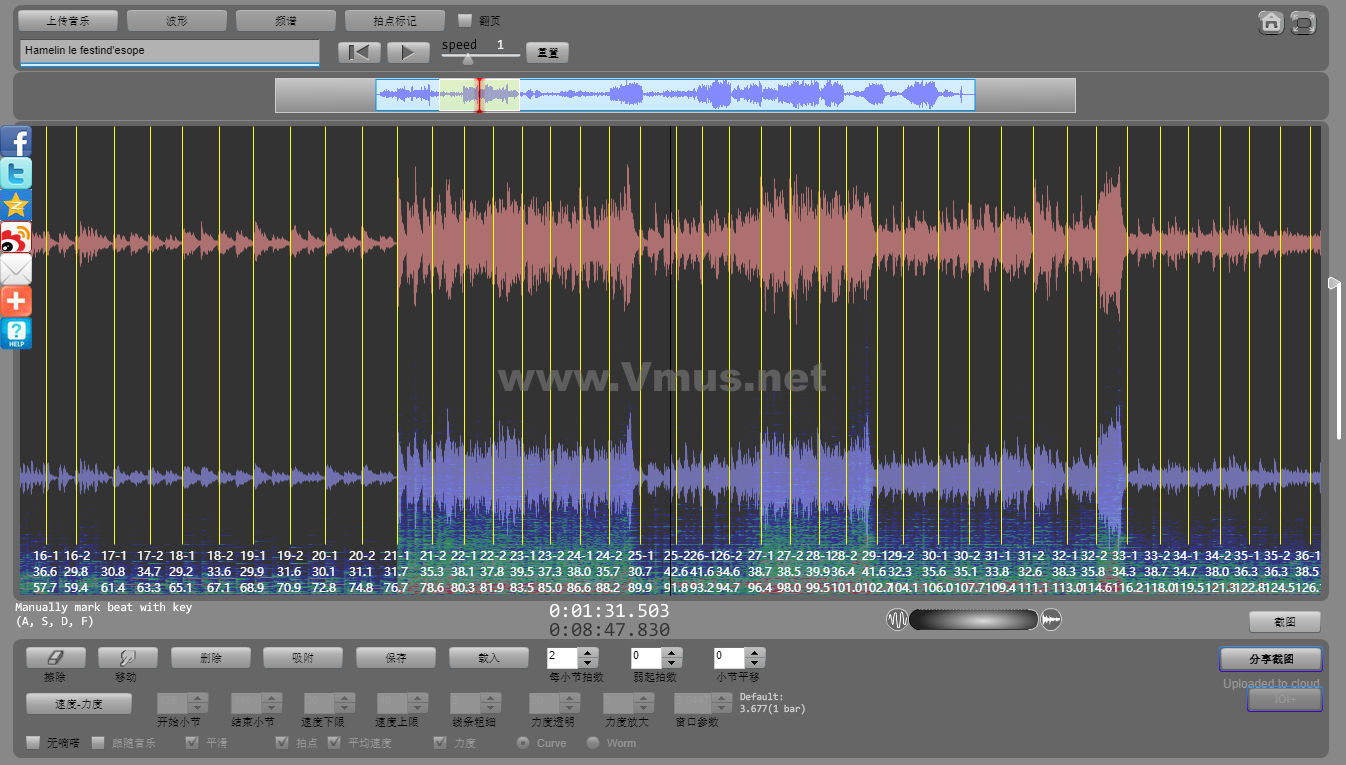Viewport: 1346px width, 765px height.
Task: Click the IOI+ button
Action: point(1285,699)
